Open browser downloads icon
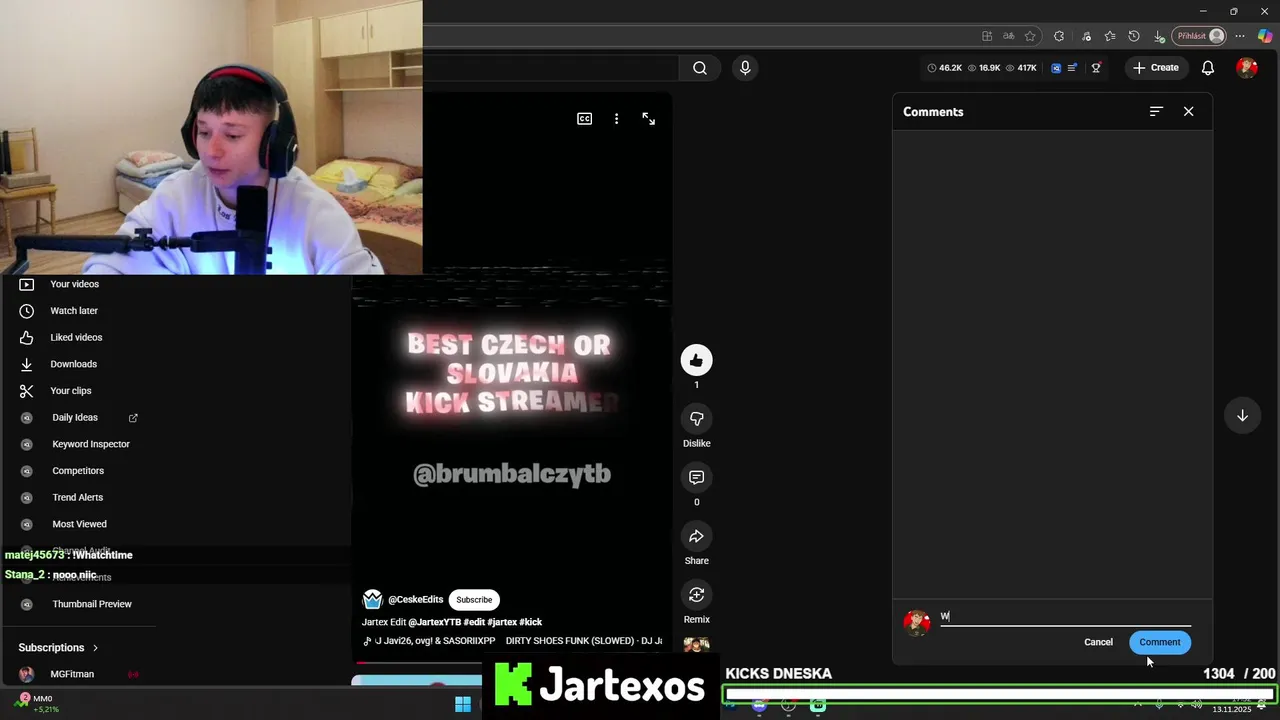1280x720 pixels. pyautogui.click(x=1159, y=36)
